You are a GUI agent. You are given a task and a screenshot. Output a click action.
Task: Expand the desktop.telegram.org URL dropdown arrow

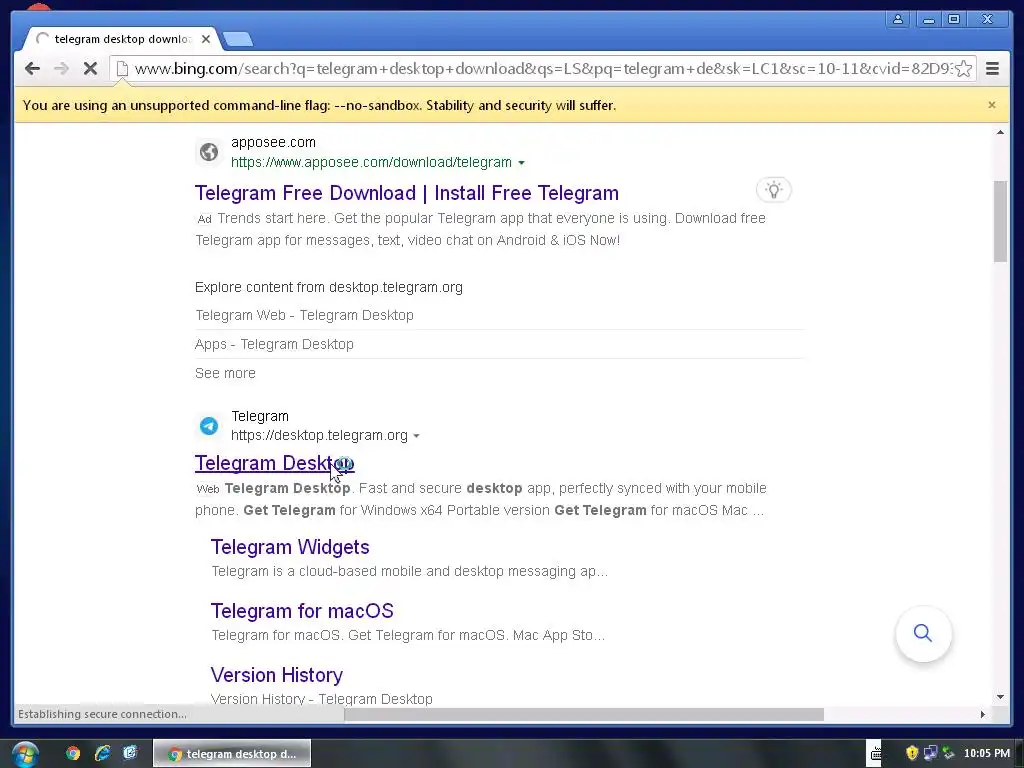point(417,436)
